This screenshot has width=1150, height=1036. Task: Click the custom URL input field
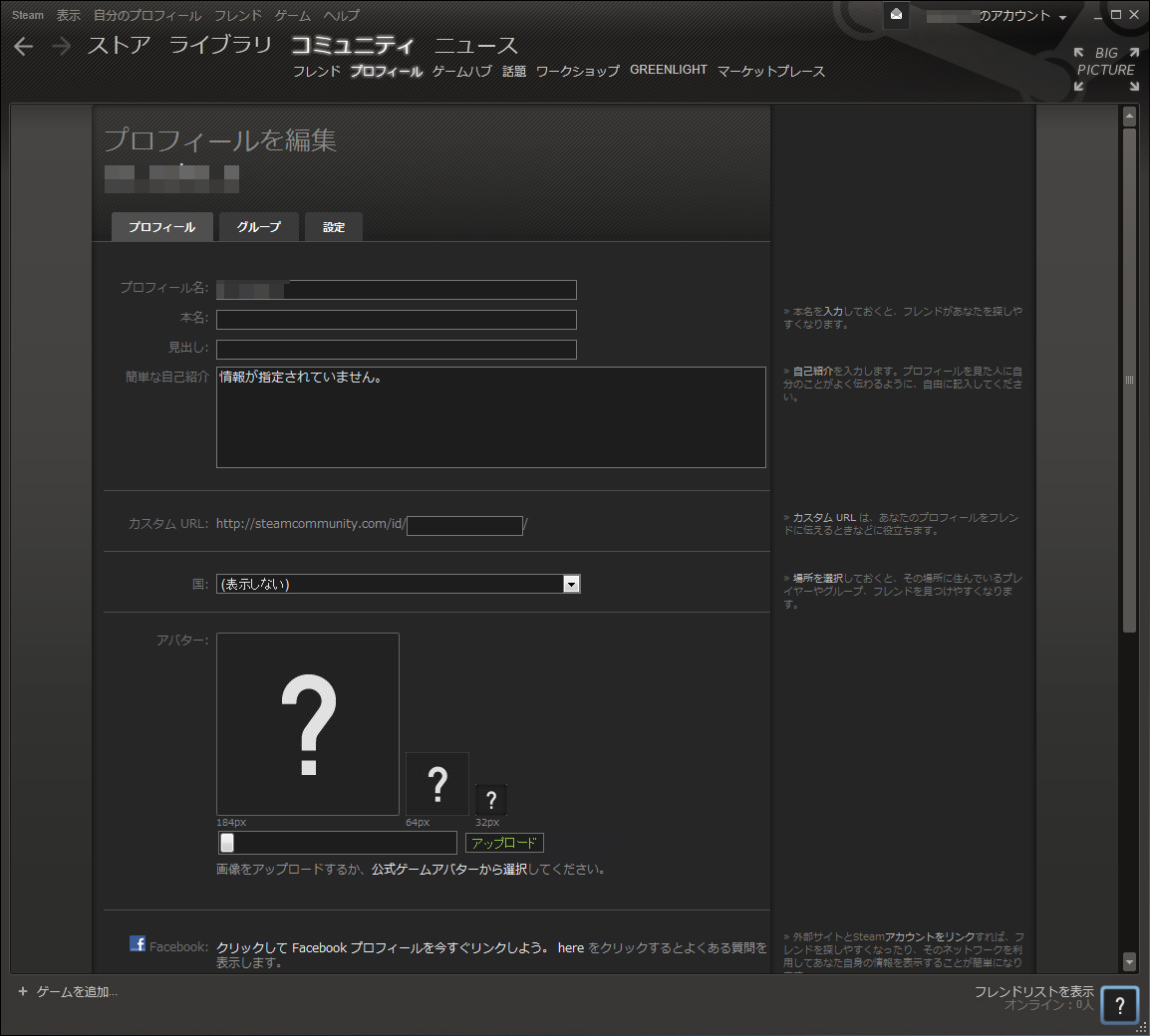click(x=464, y=525)
